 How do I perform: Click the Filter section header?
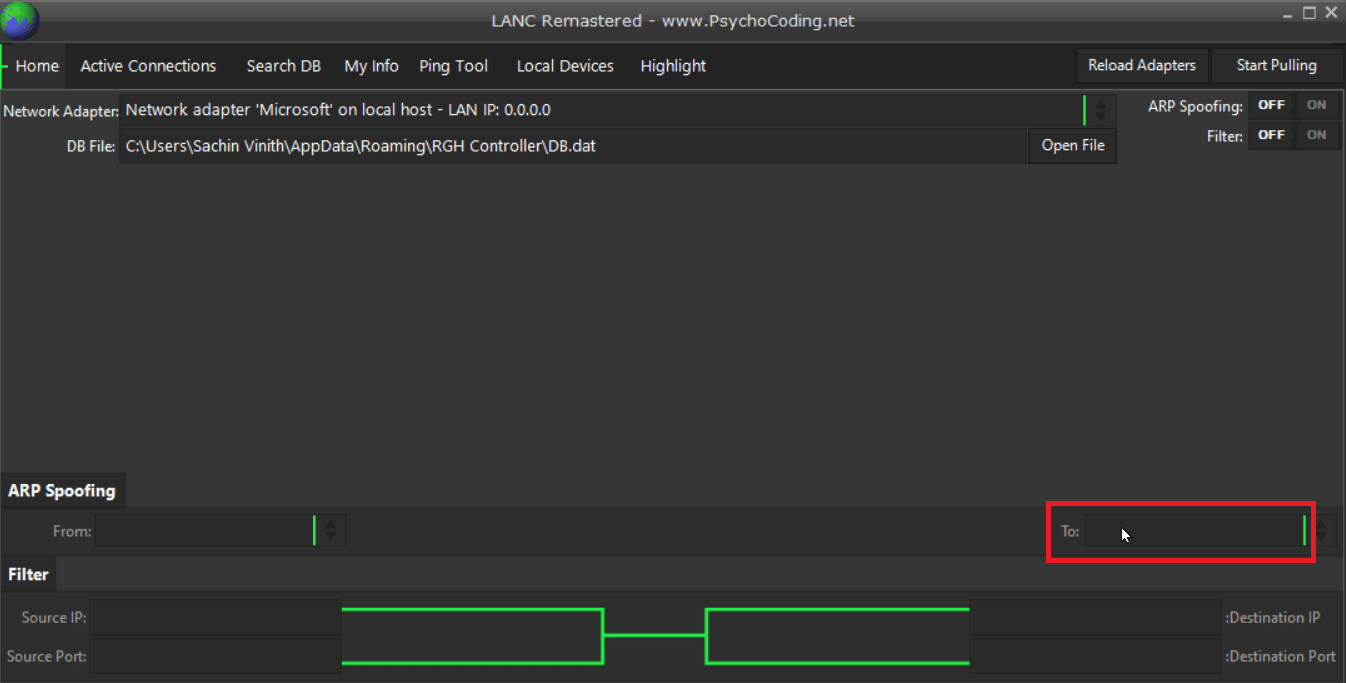(28, 575)
